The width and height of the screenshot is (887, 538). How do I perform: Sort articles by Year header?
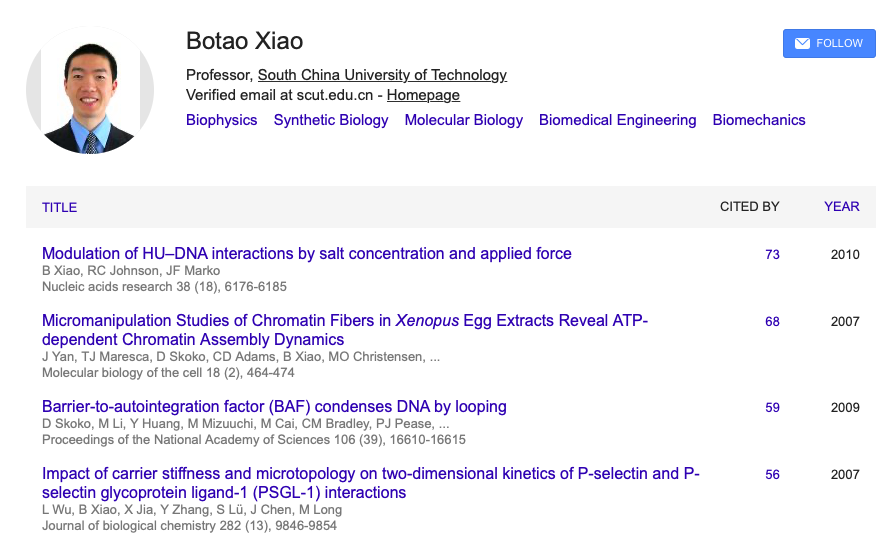pos(841,207)
